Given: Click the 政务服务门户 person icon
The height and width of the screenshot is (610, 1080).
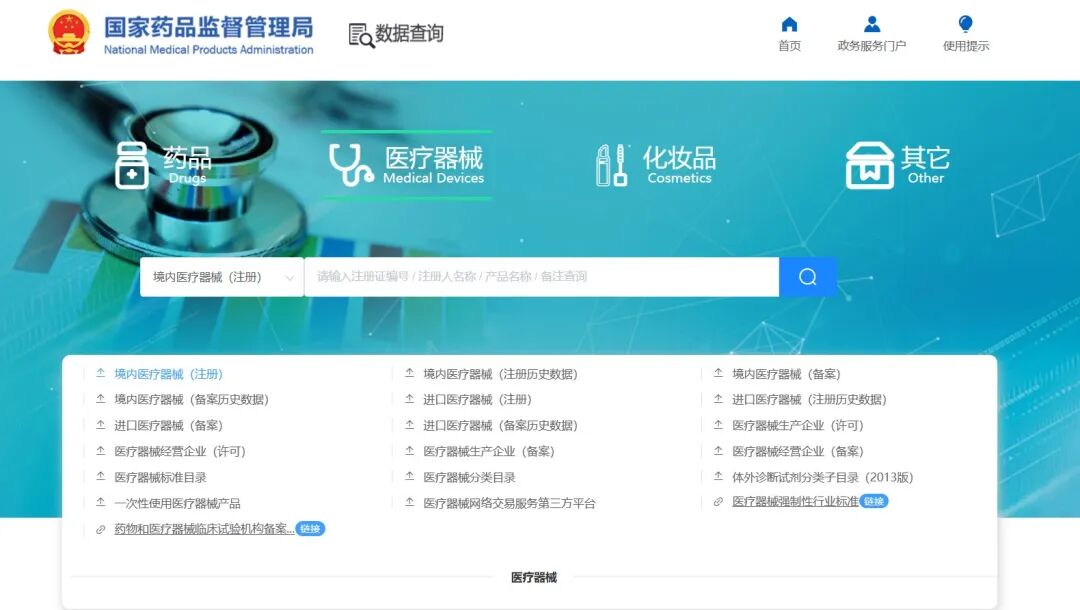Looking at the screenshot, I should coord(870,22).
